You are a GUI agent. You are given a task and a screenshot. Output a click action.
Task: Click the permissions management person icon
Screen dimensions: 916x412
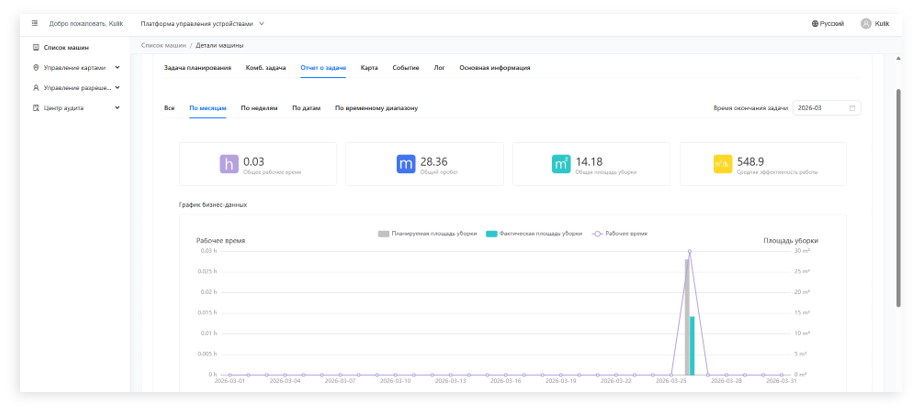pyautogui.click(x=36, y=88)
